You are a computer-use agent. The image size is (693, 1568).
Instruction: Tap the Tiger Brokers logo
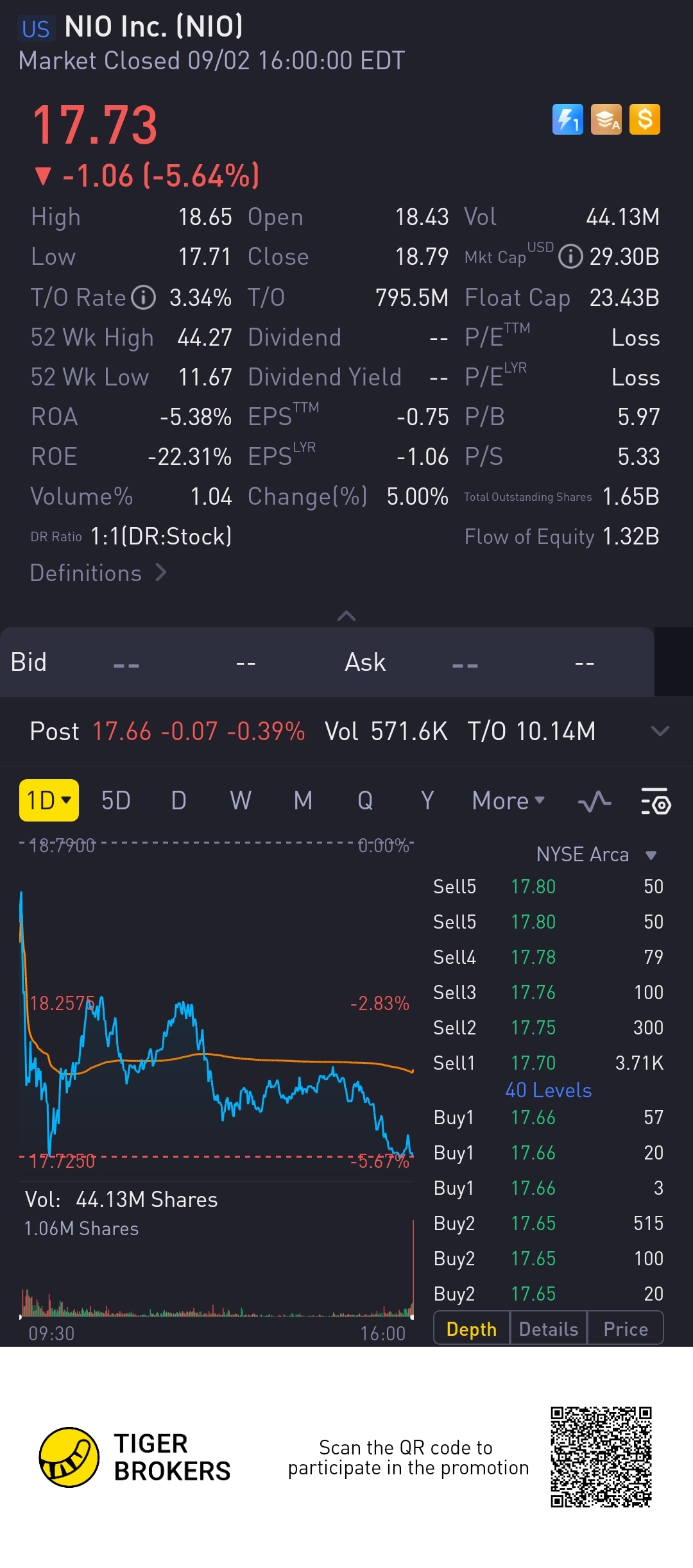click(69, 1457)
